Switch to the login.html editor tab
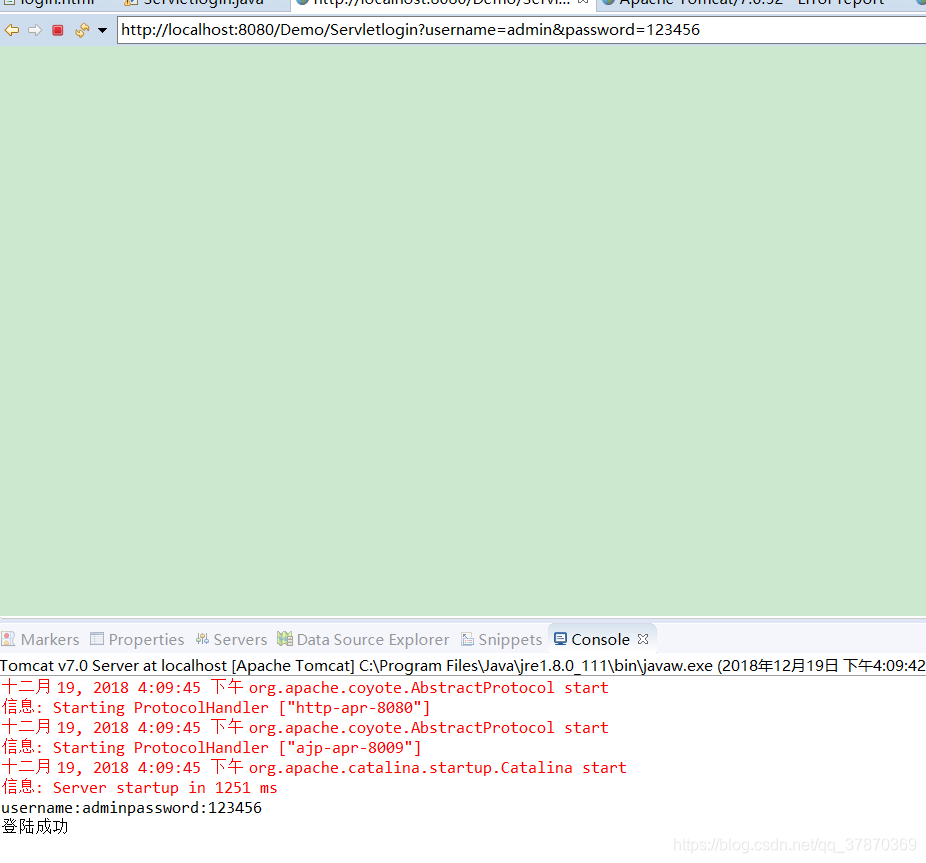Viewport: 926px width, 863px height. [x=50, y=3]
